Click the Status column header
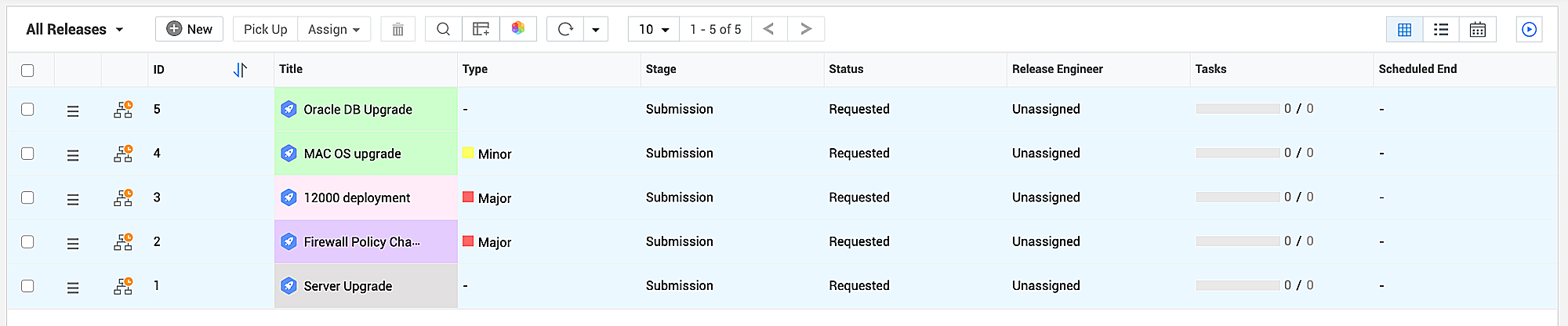Viewport: 1568px width, 326px height. click(x=846, y=69)
